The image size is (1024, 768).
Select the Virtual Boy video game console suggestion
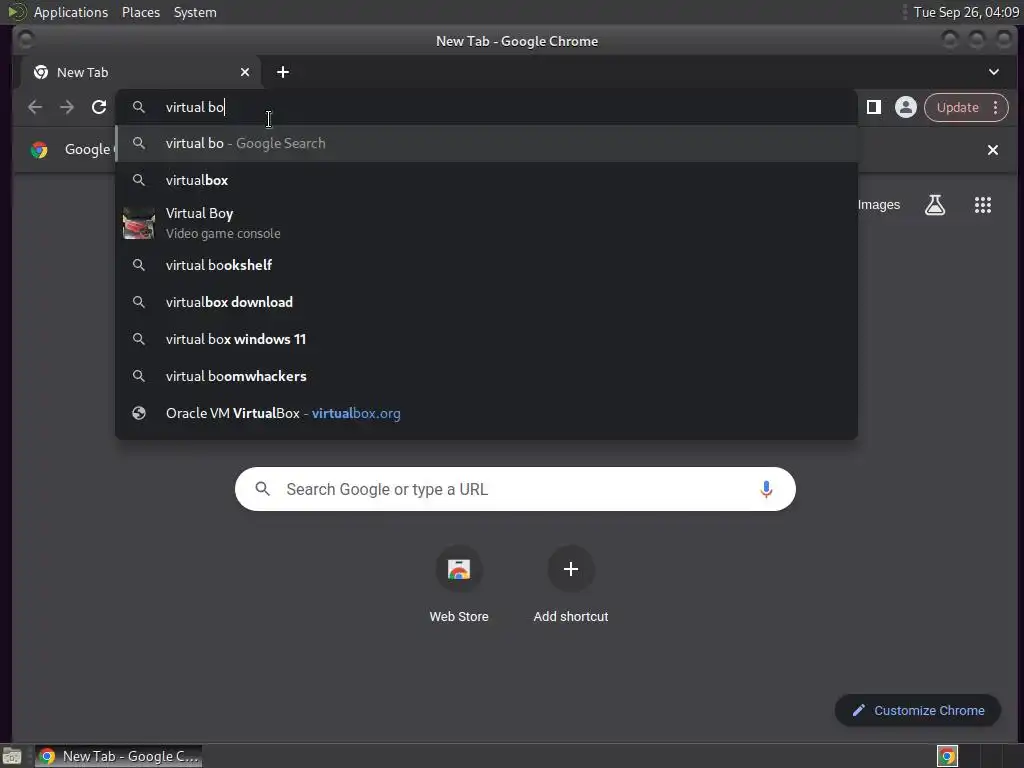486,223
